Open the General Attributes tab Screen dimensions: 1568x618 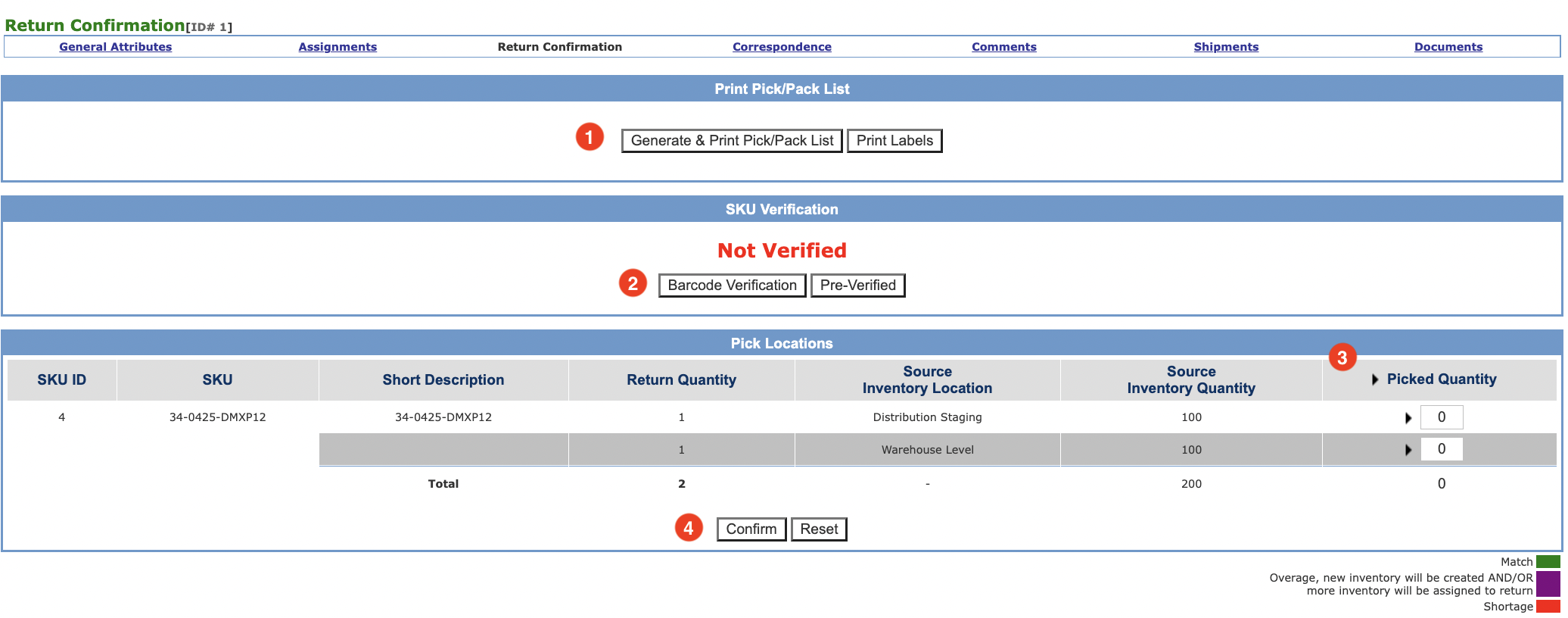click(x=116, y=47)
